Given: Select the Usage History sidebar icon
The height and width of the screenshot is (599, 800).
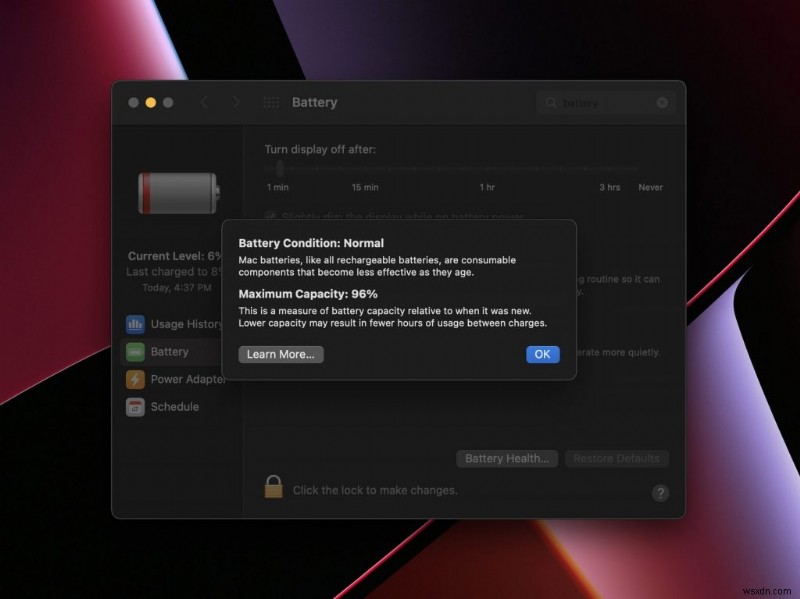Looking at the screenshot, I should (x=136, y=324).
